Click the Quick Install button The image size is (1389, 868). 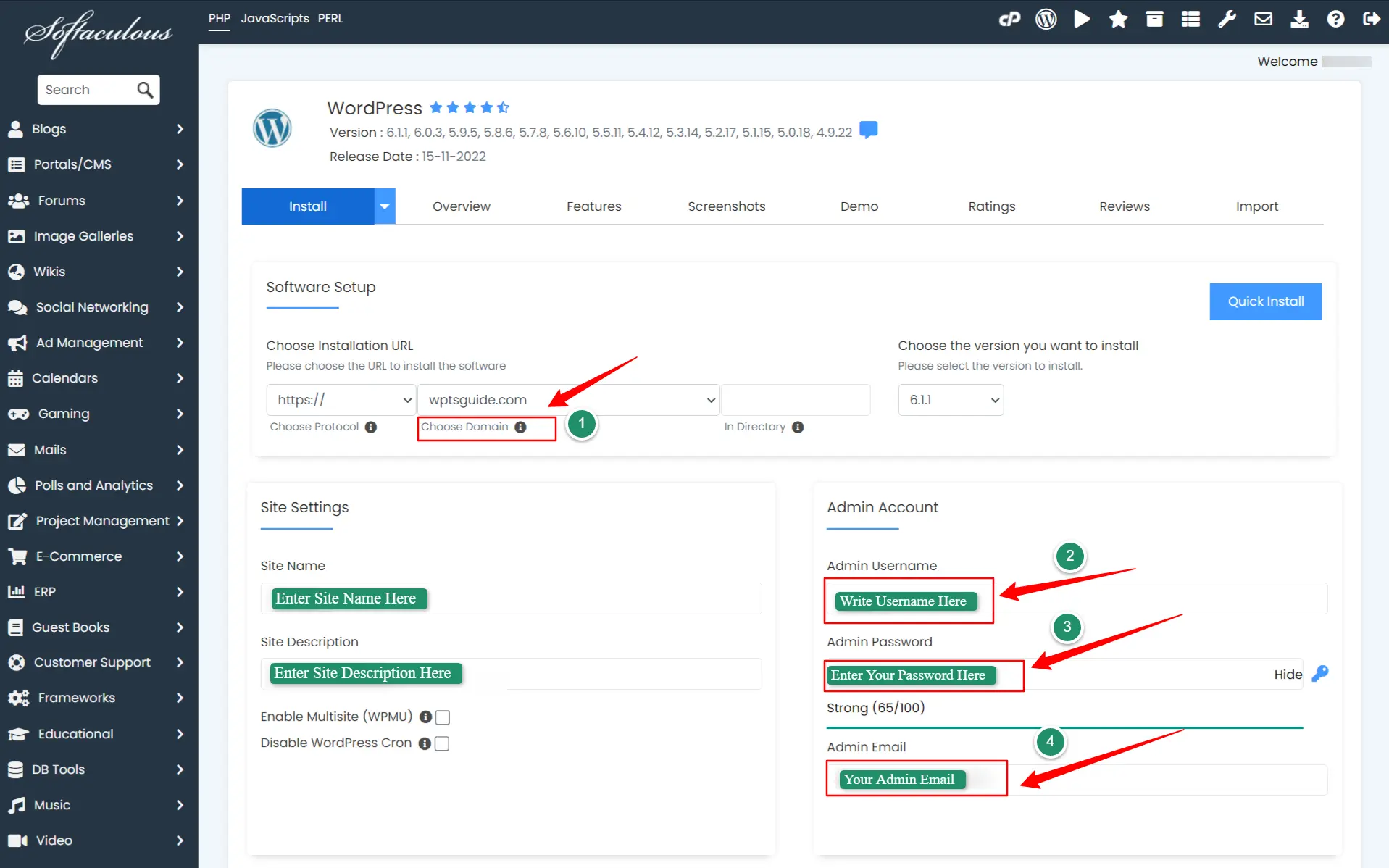(x=1265, y=301)
